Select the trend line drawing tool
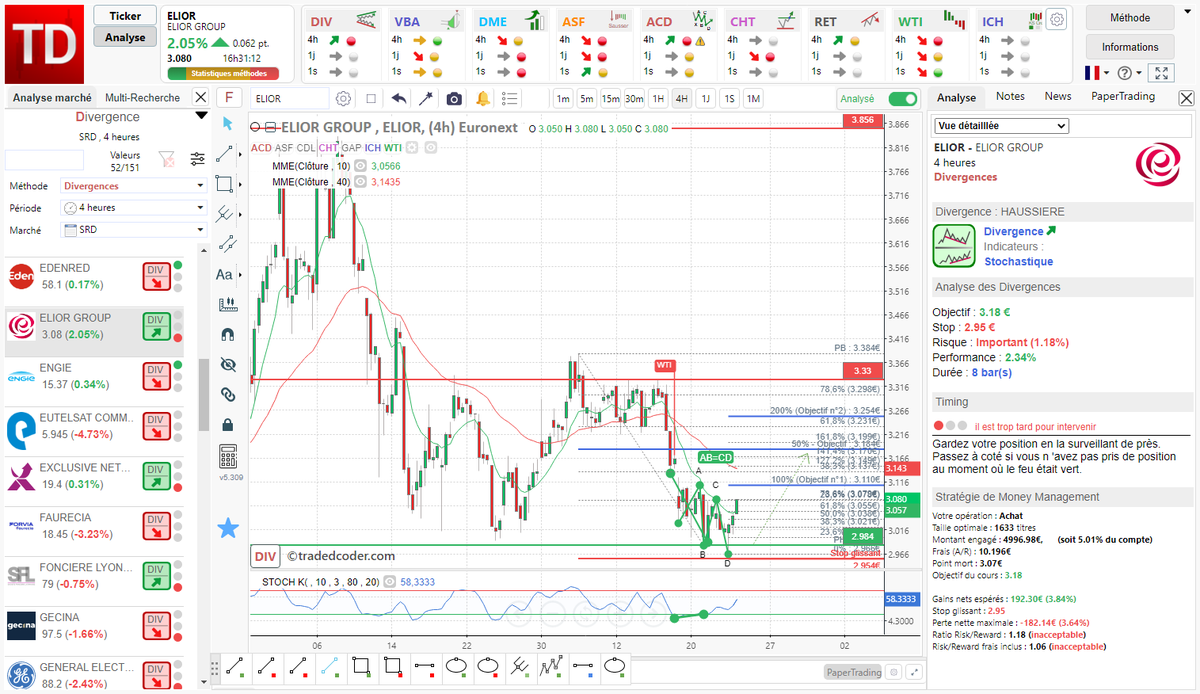 [x=225, y=154]
